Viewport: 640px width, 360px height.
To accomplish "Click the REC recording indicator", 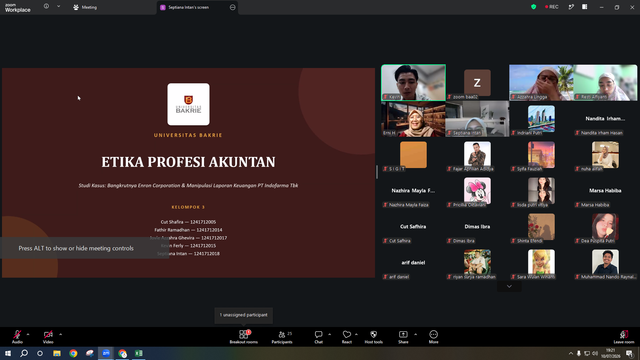I will (551, 7).
